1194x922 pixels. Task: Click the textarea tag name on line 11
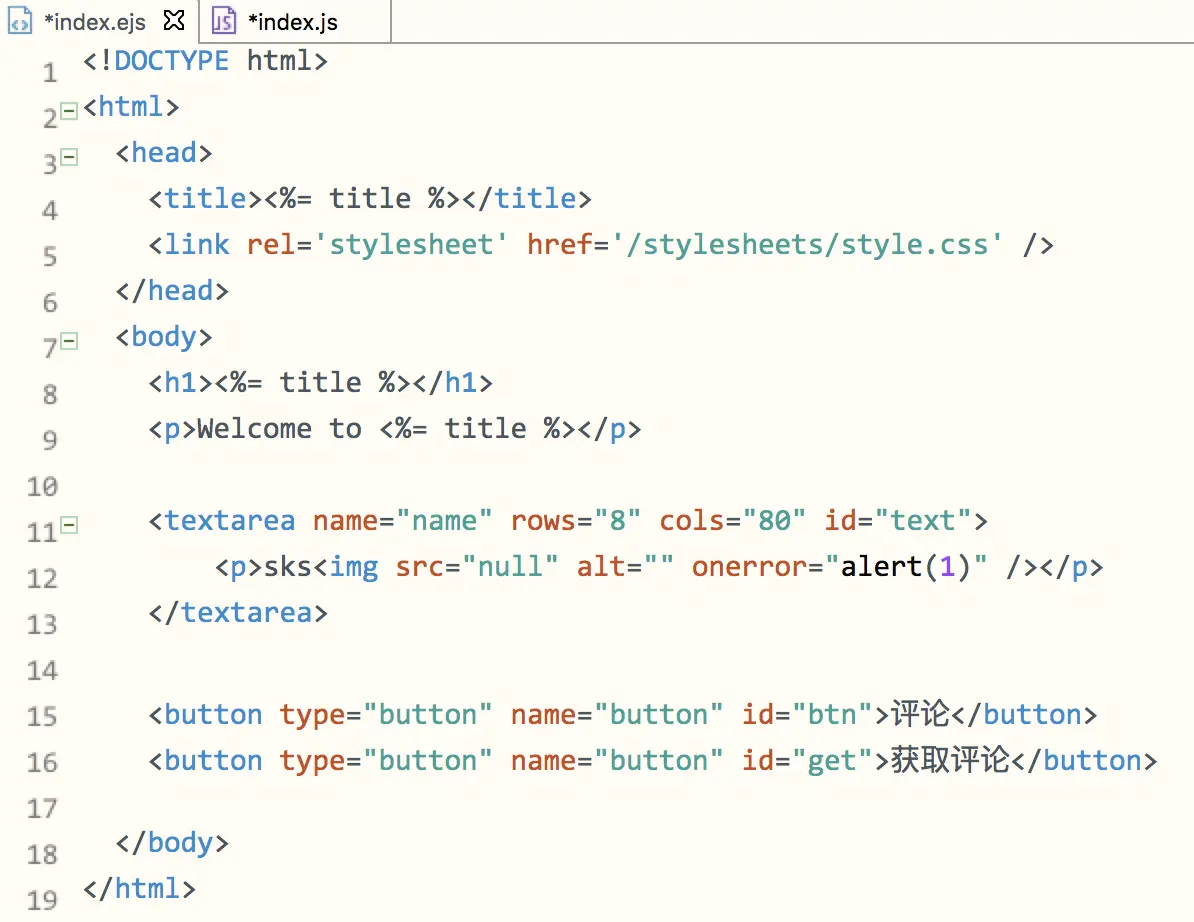pos(229,521)
